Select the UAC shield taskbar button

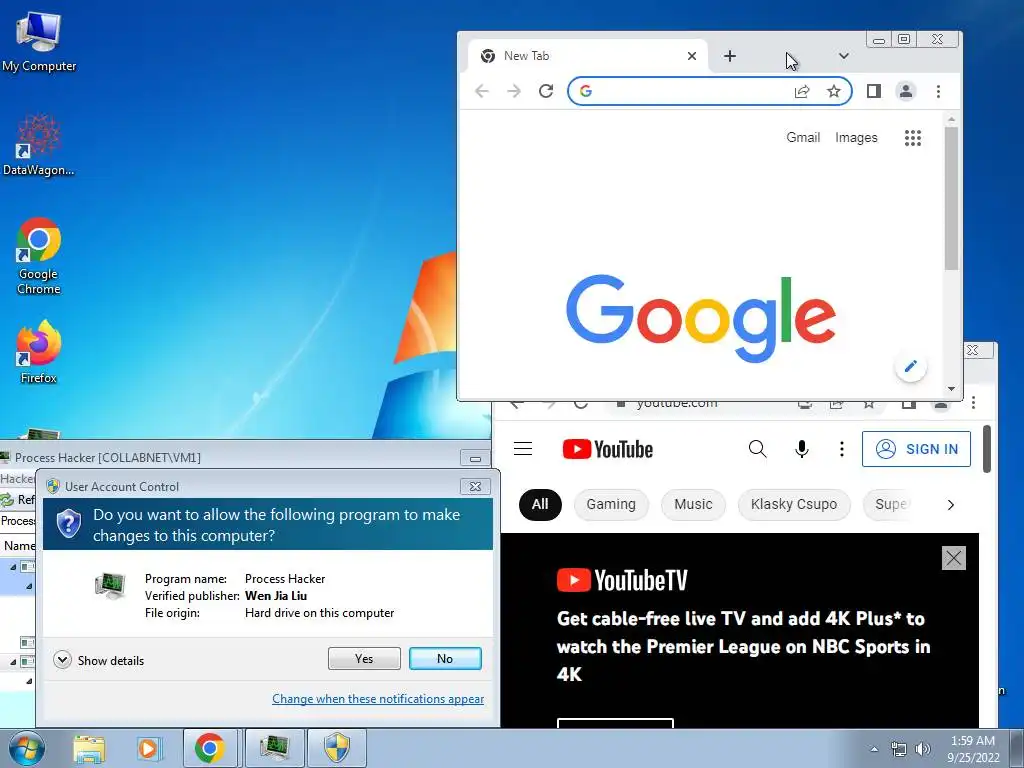point(337,748)
